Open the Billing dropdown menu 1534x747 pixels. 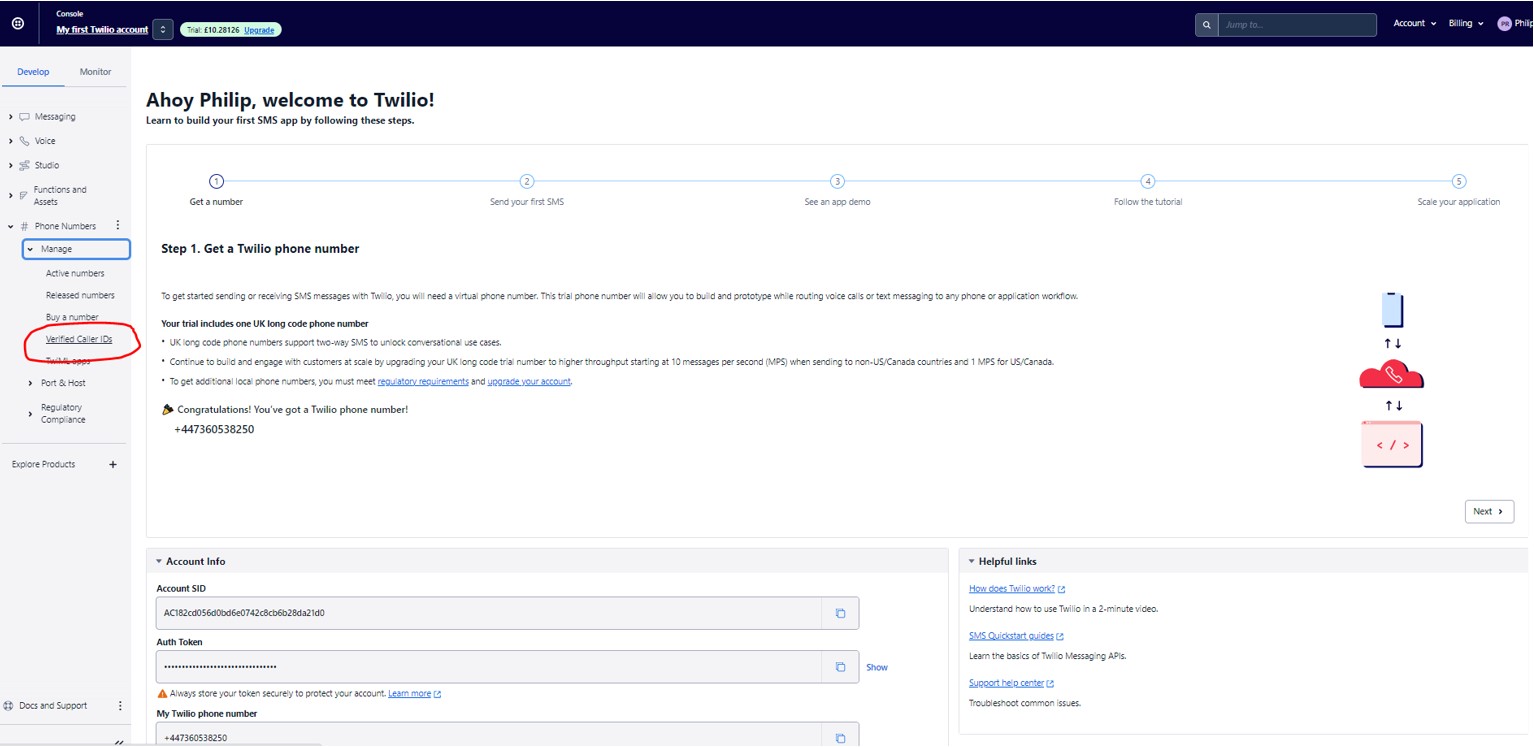(x=1466, y=23)
